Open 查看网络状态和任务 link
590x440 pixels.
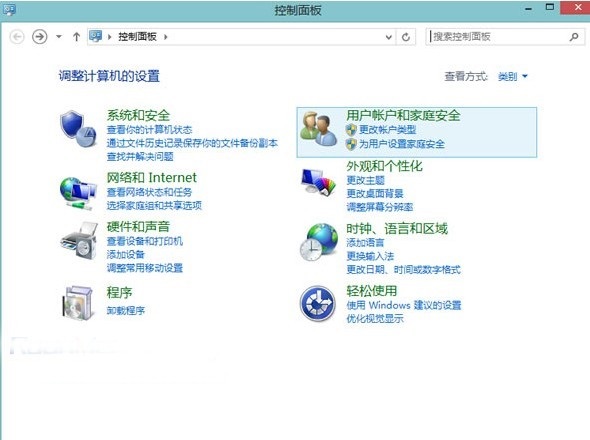coord(149,192)
